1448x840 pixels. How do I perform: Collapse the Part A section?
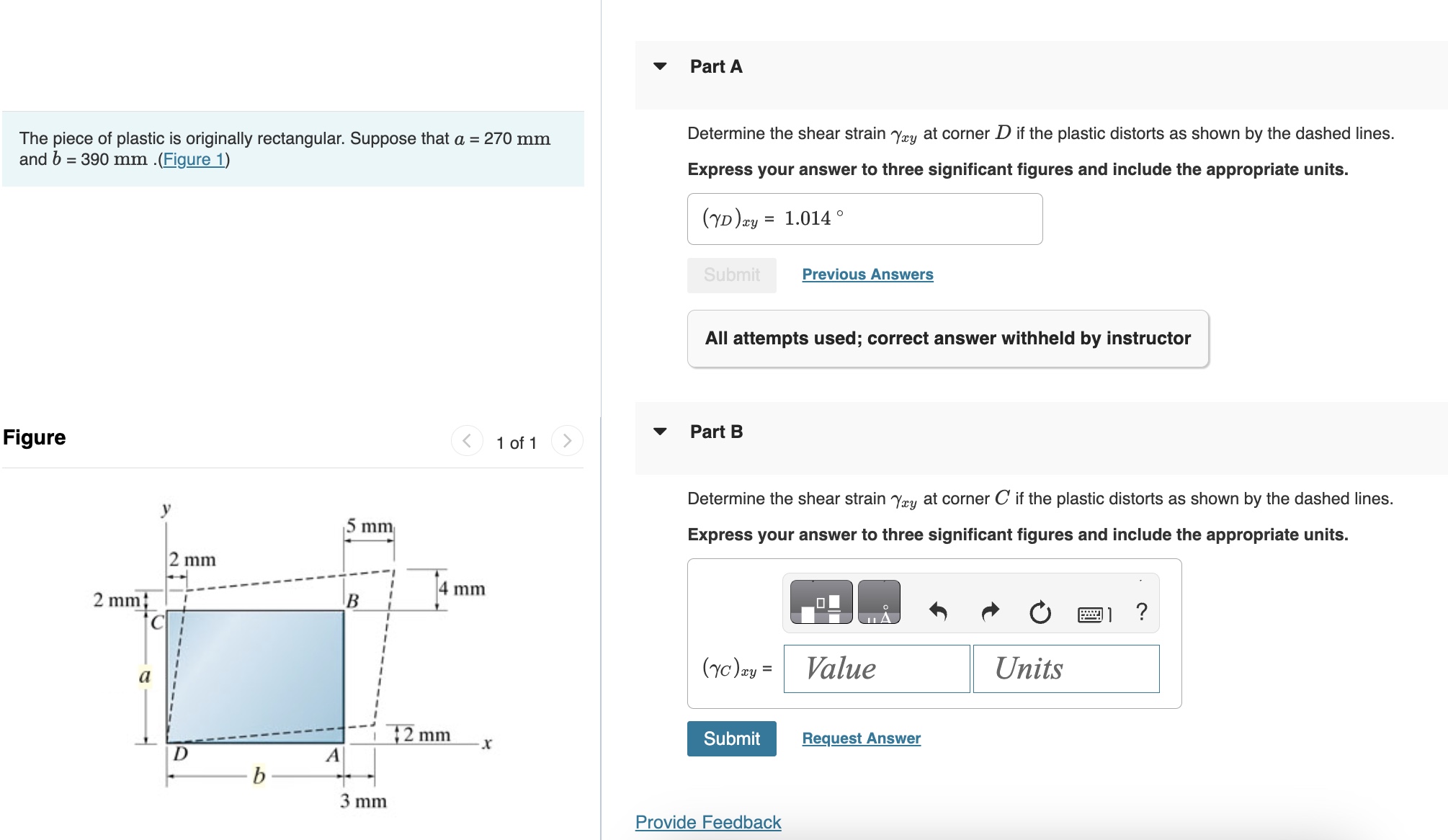click(x=660, y=66)
